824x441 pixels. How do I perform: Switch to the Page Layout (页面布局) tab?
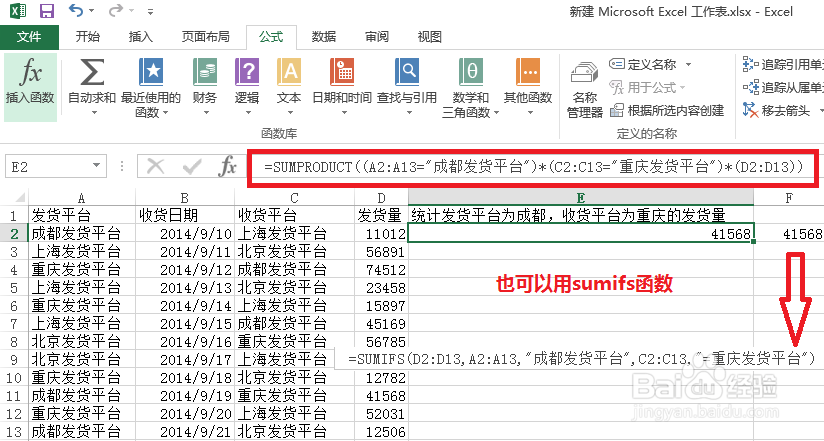pyautogui.click(x=205, y=37)
